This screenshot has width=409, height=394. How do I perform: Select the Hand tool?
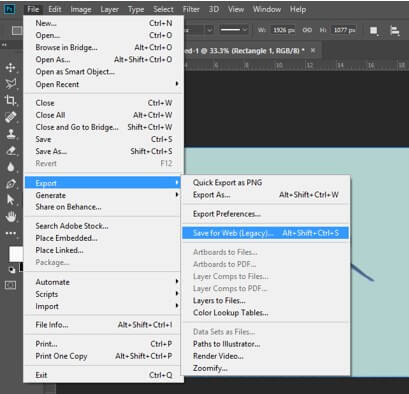(11, 217)
